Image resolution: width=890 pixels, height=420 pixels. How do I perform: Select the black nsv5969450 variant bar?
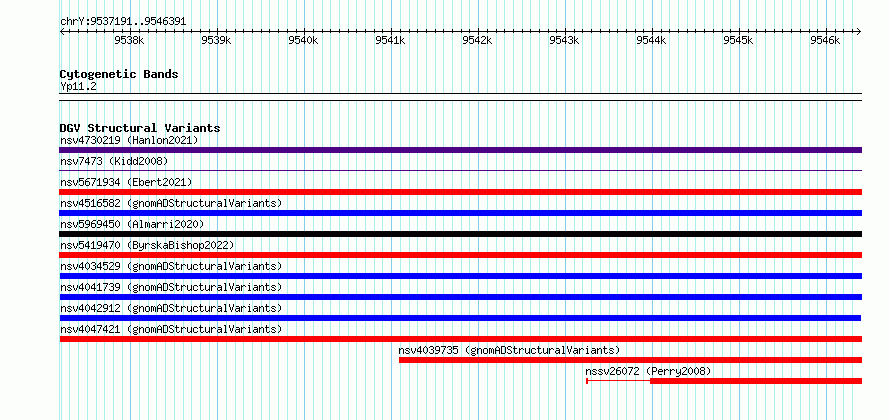[x=460, y=234]
